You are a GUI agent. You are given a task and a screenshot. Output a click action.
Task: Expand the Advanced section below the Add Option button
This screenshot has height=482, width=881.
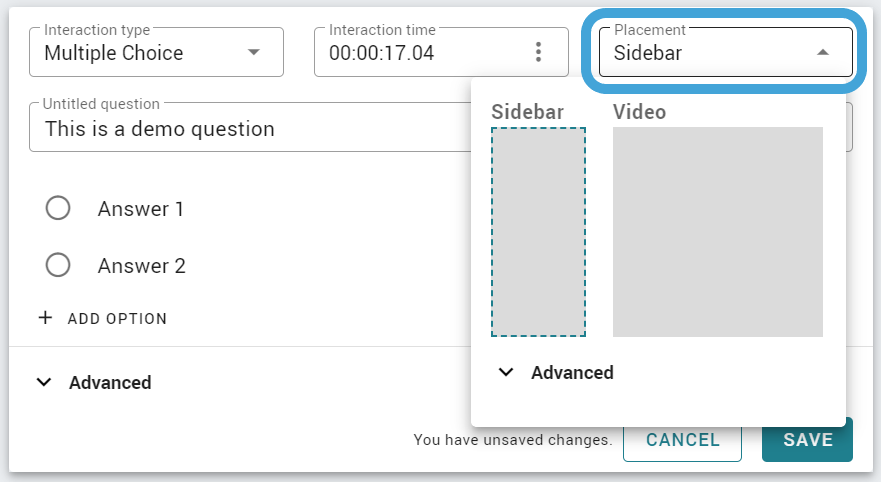point(94,383)
